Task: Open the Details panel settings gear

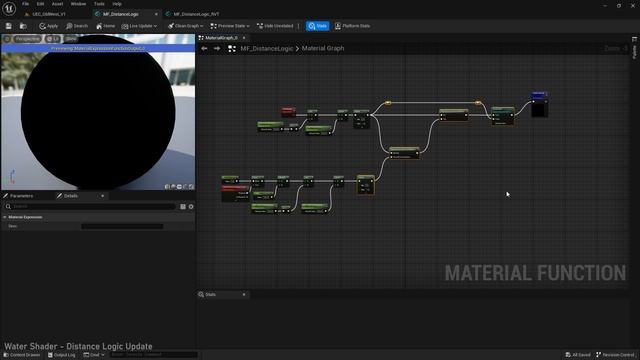Action: pos(191,207)
